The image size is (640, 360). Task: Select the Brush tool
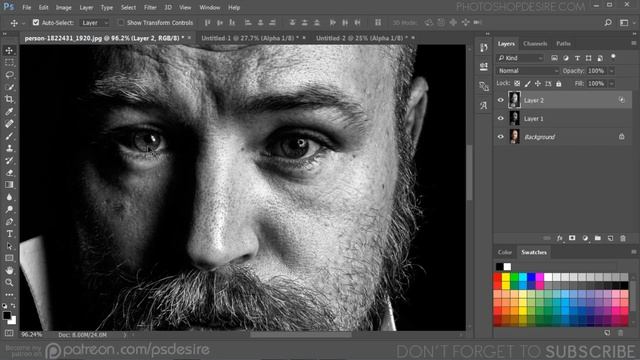click(9, 136)
